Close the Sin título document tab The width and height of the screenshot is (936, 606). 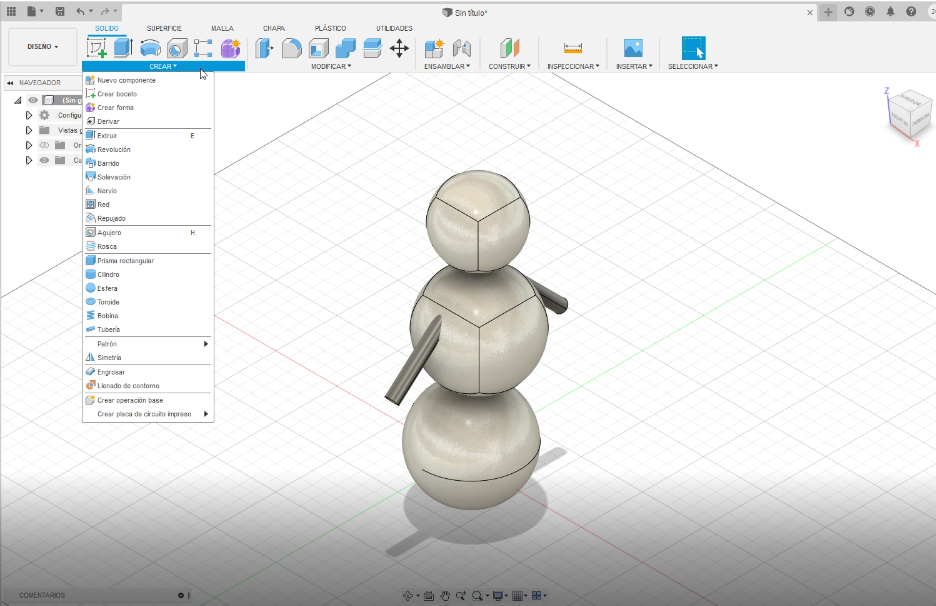tap(809, 13)
